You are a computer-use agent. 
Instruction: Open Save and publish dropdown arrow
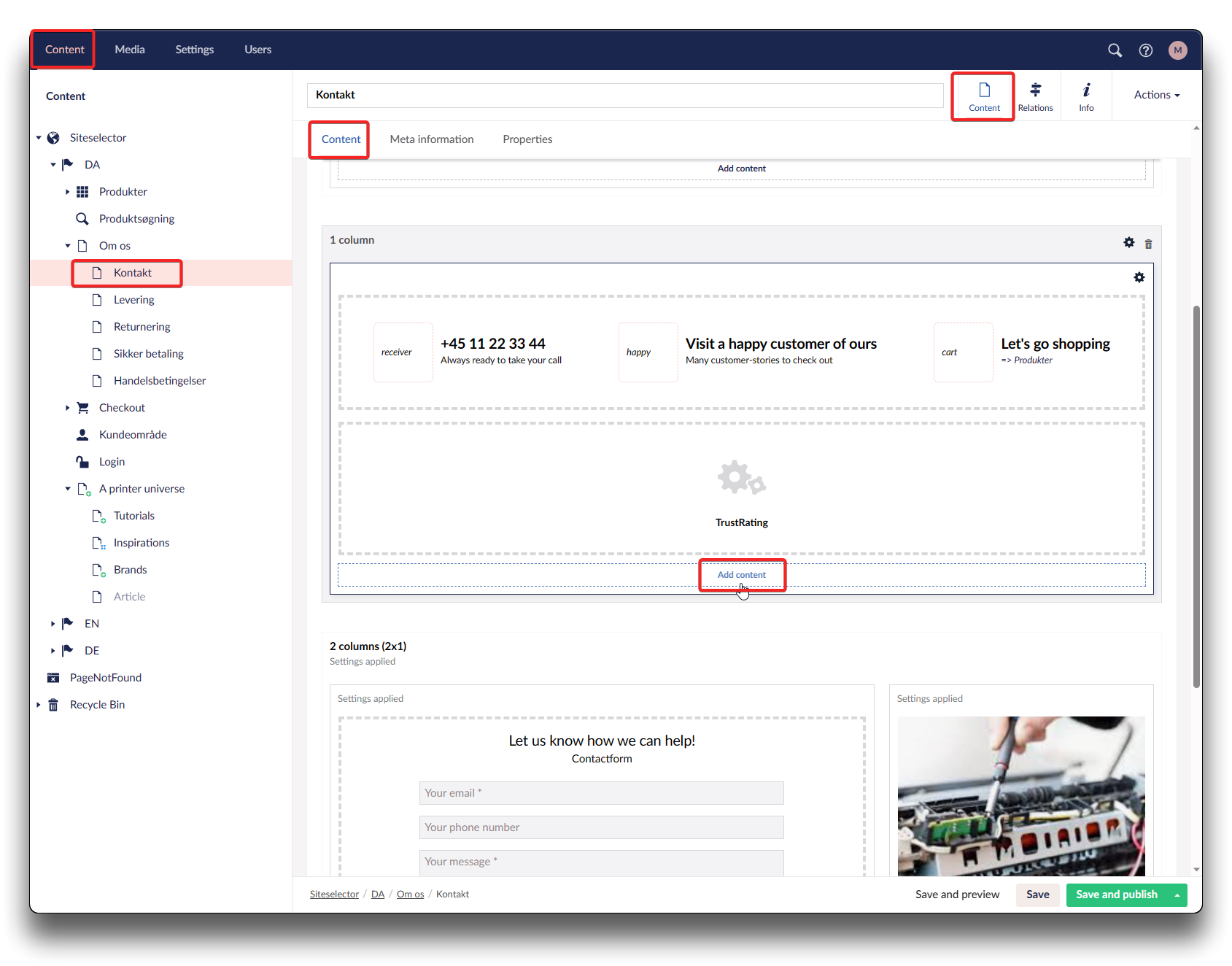[x=1177, y=895]
